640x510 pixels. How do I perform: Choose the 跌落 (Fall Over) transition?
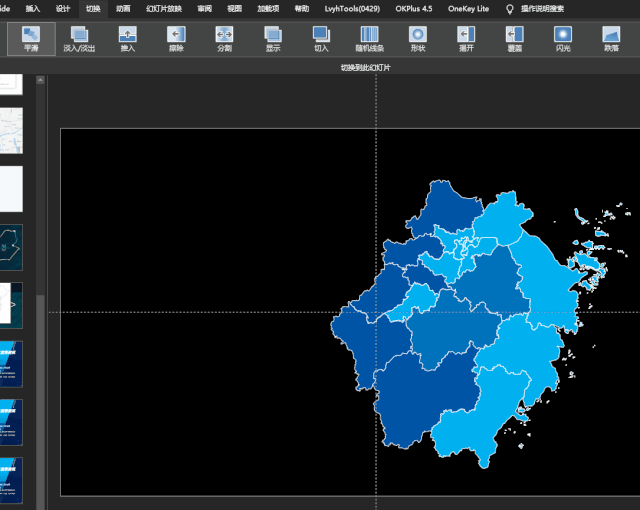click(x=611, y=39)
